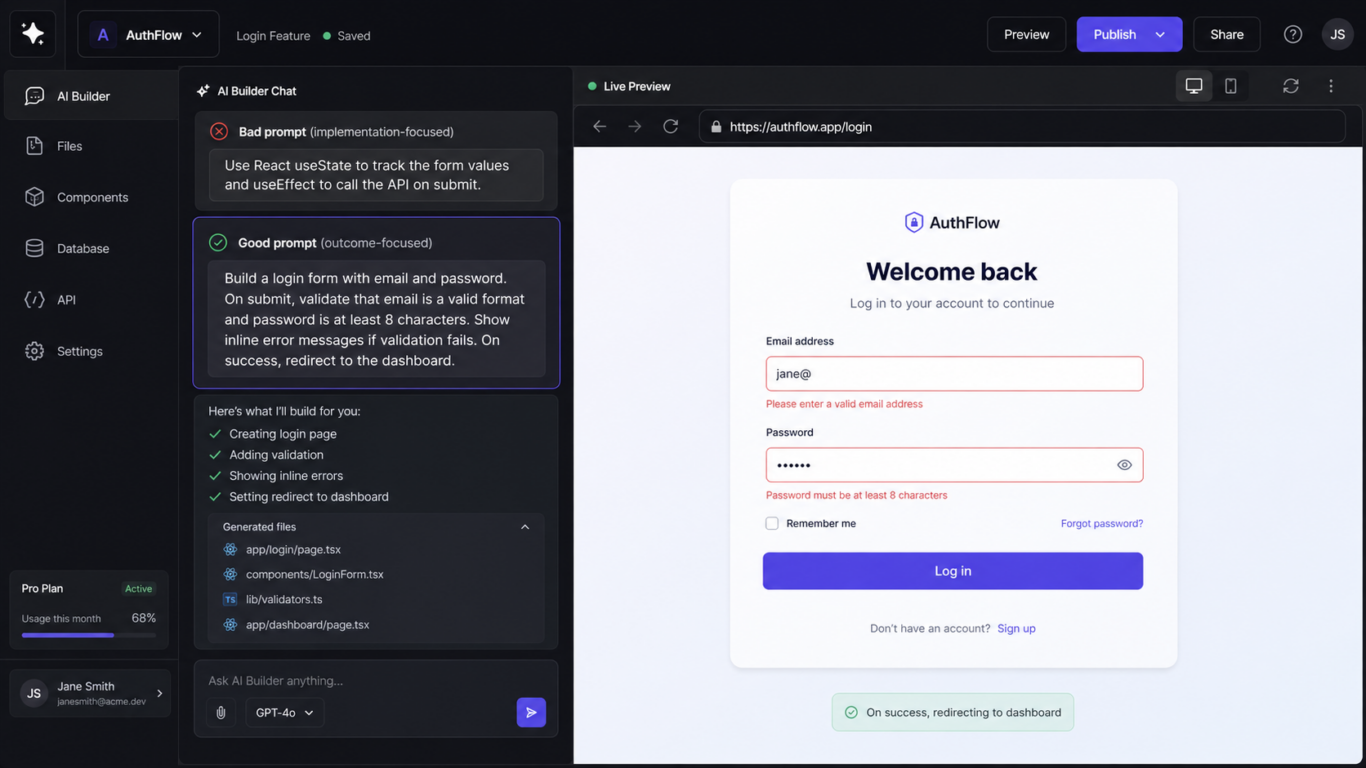Refresh the Live Preview
This screenshot has height=768, width=1366.
pos(1291,86)
